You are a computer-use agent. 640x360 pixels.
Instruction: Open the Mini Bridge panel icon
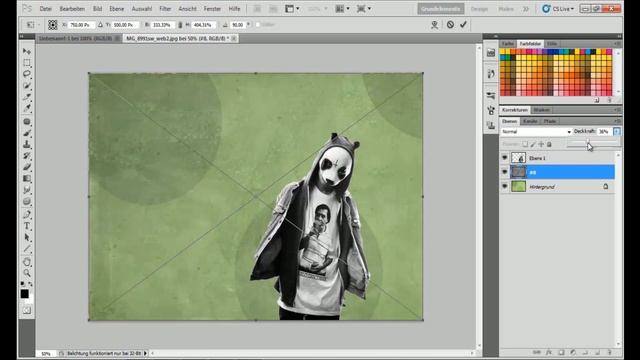(x=491, y=53)
